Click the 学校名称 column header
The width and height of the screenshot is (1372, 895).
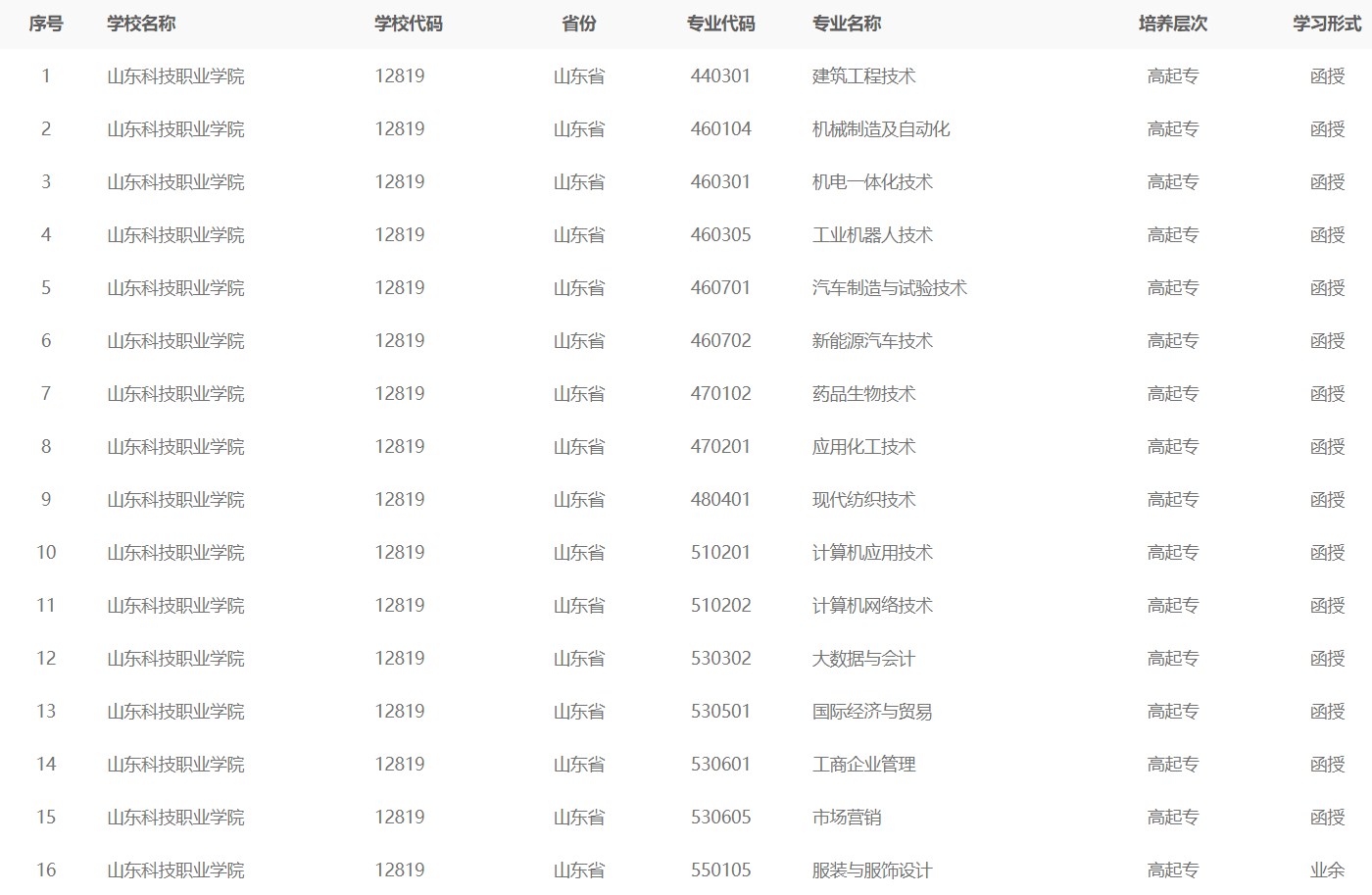click(141, 24)
